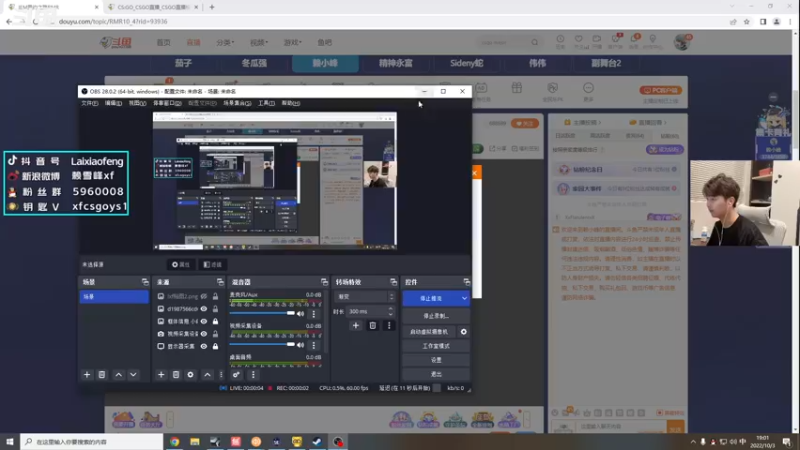Add a scene transition with plus icon
Viewport: 800px width, 450px height.
tap(356, 326)
